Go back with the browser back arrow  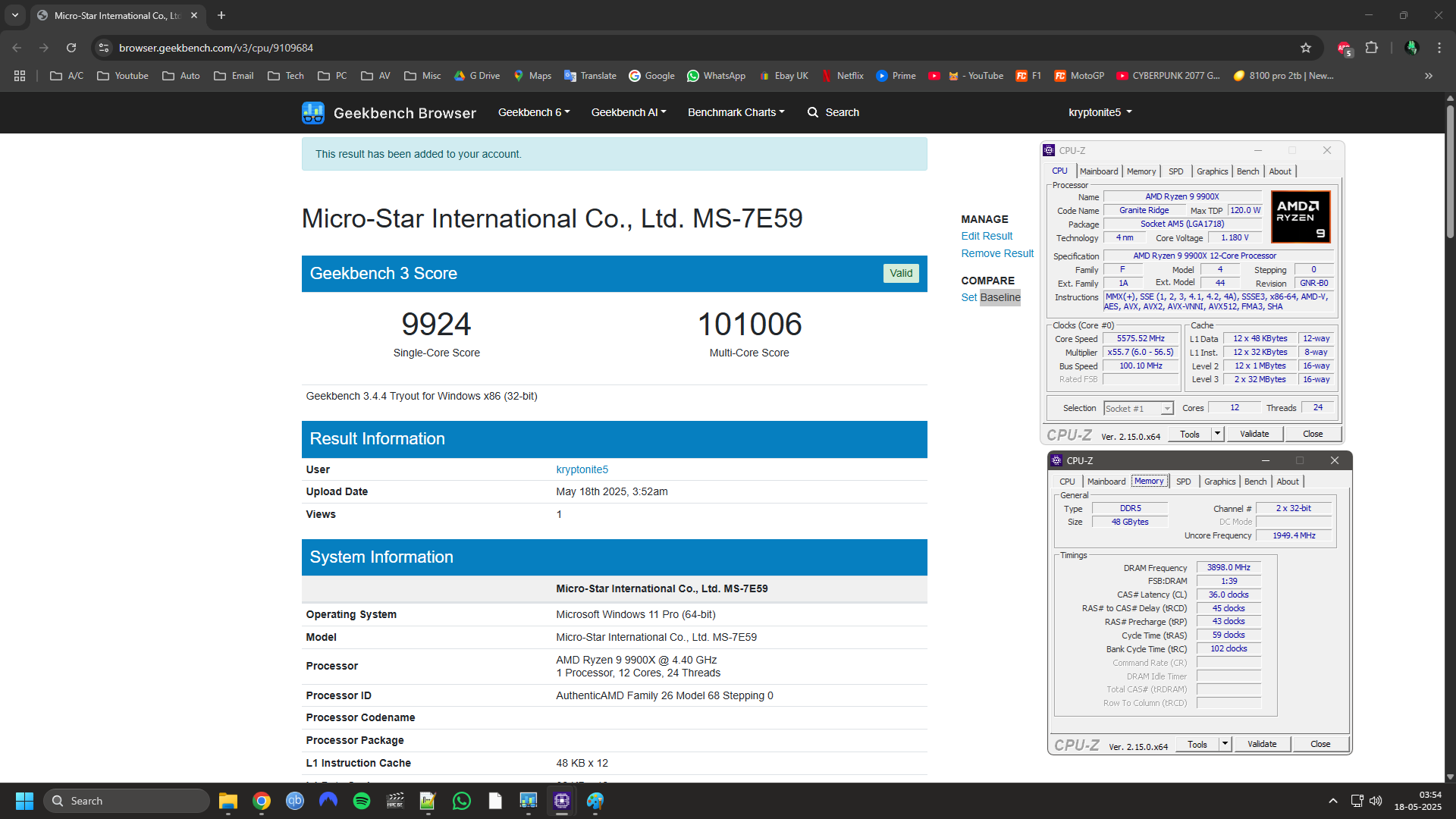[x=17, y=48]
